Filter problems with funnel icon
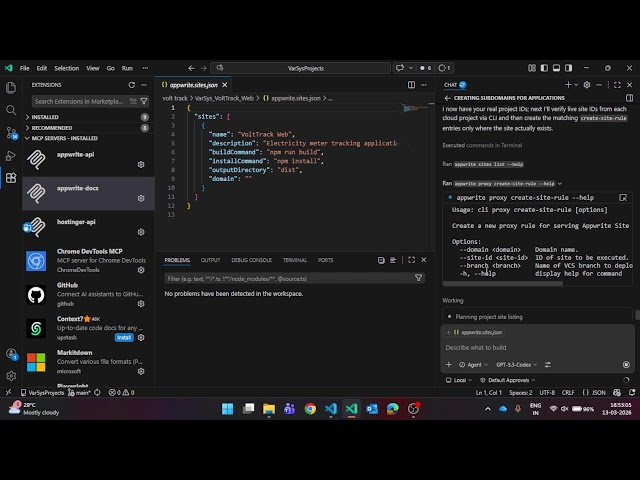Viewport: 640px width, 480px height. pos(418,278)
